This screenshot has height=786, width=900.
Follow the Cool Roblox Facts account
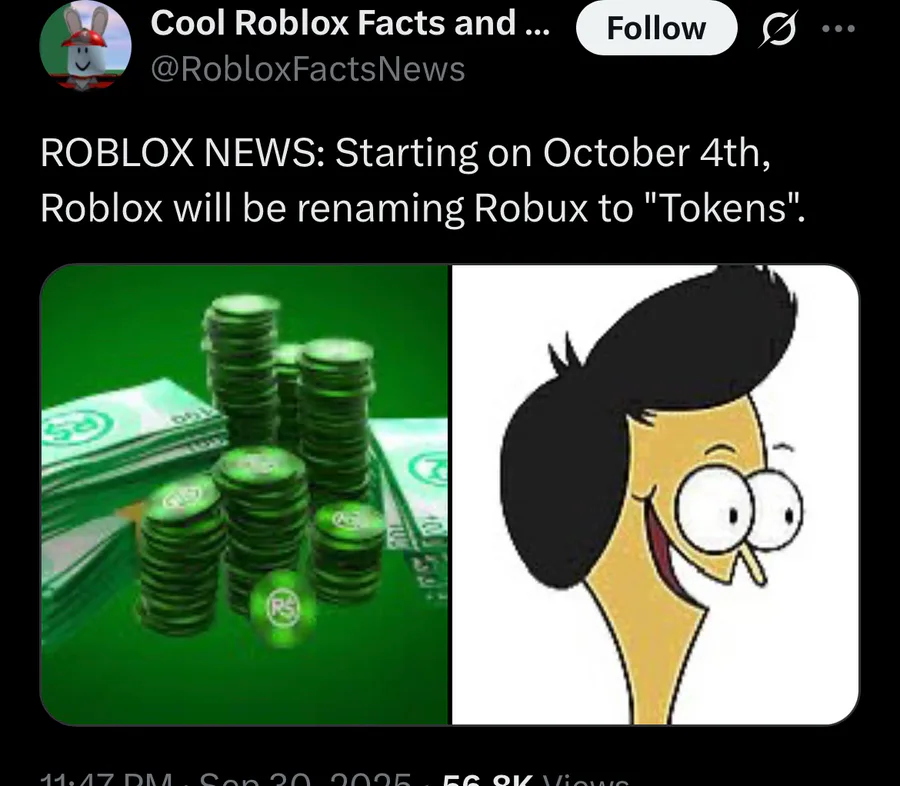click(656, 28)
